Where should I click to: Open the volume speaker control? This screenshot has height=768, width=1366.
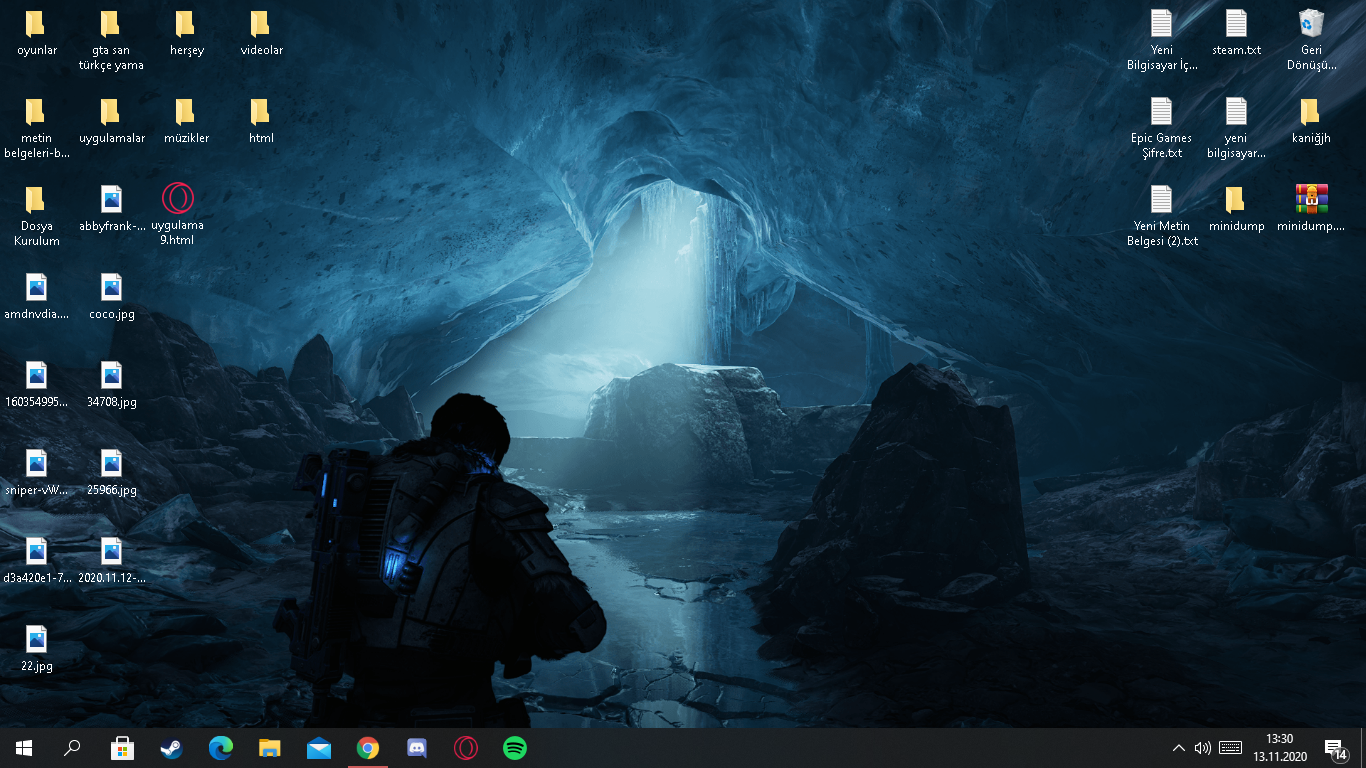[x=1203, y=748]
